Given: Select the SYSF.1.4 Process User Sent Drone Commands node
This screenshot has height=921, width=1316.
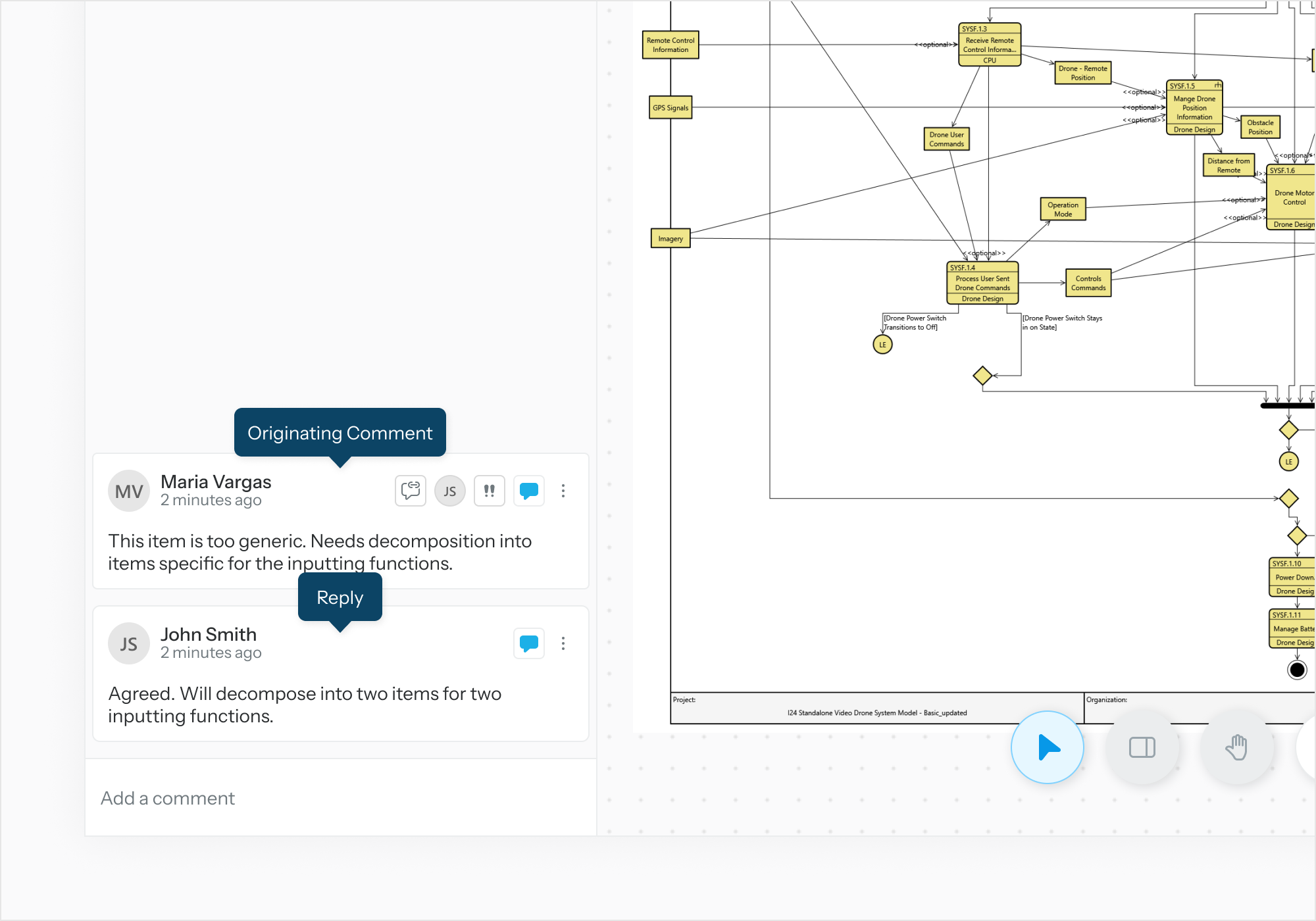Looking at the screenshot, I should tap(982, 284).
